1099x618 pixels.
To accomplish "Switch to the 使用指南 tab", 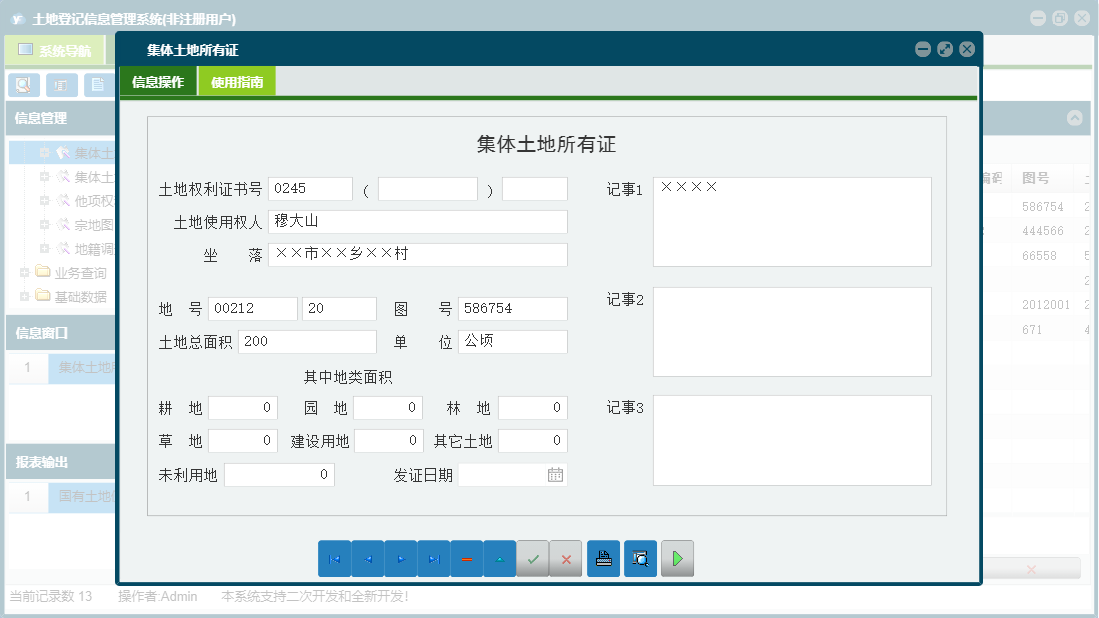I will click(x=237, y=82).
